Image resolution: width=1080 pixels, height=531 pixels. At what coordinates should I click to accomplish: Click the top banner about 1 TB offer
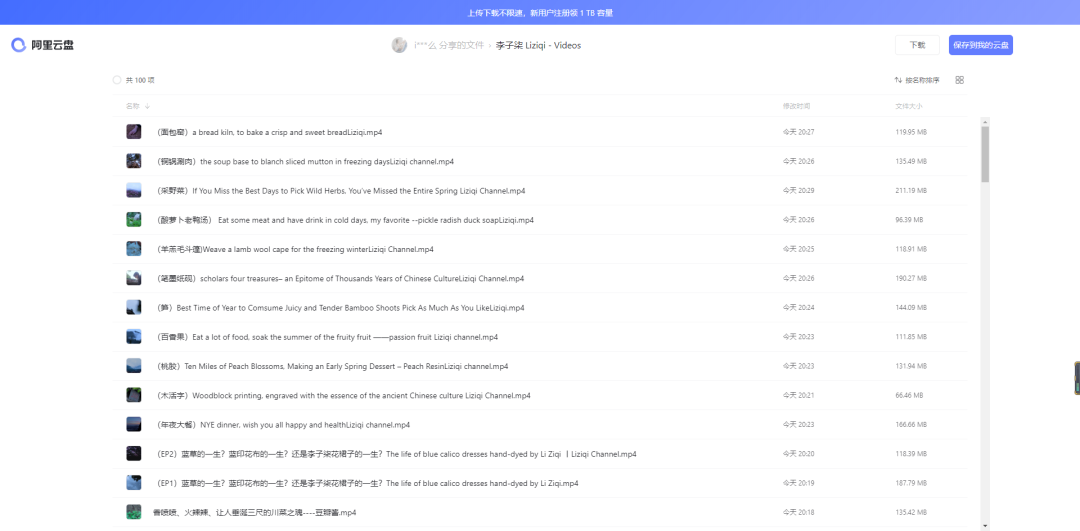click(x=540, y=12)
